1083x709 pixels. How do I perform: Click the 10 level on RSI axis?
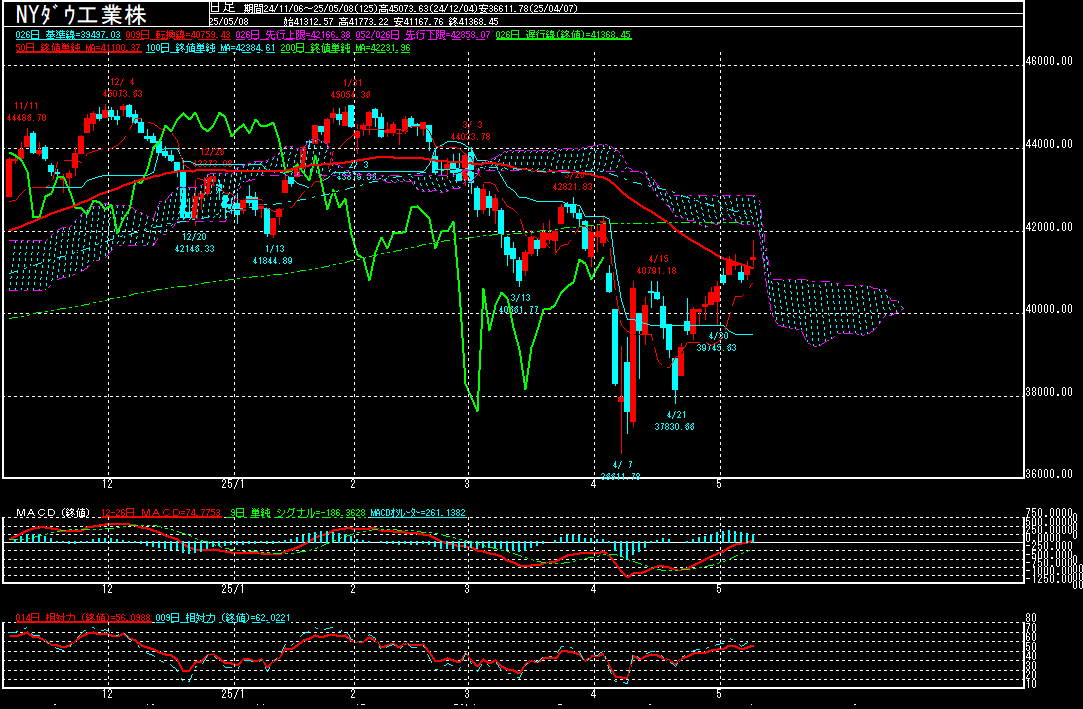click(1031, 683)
